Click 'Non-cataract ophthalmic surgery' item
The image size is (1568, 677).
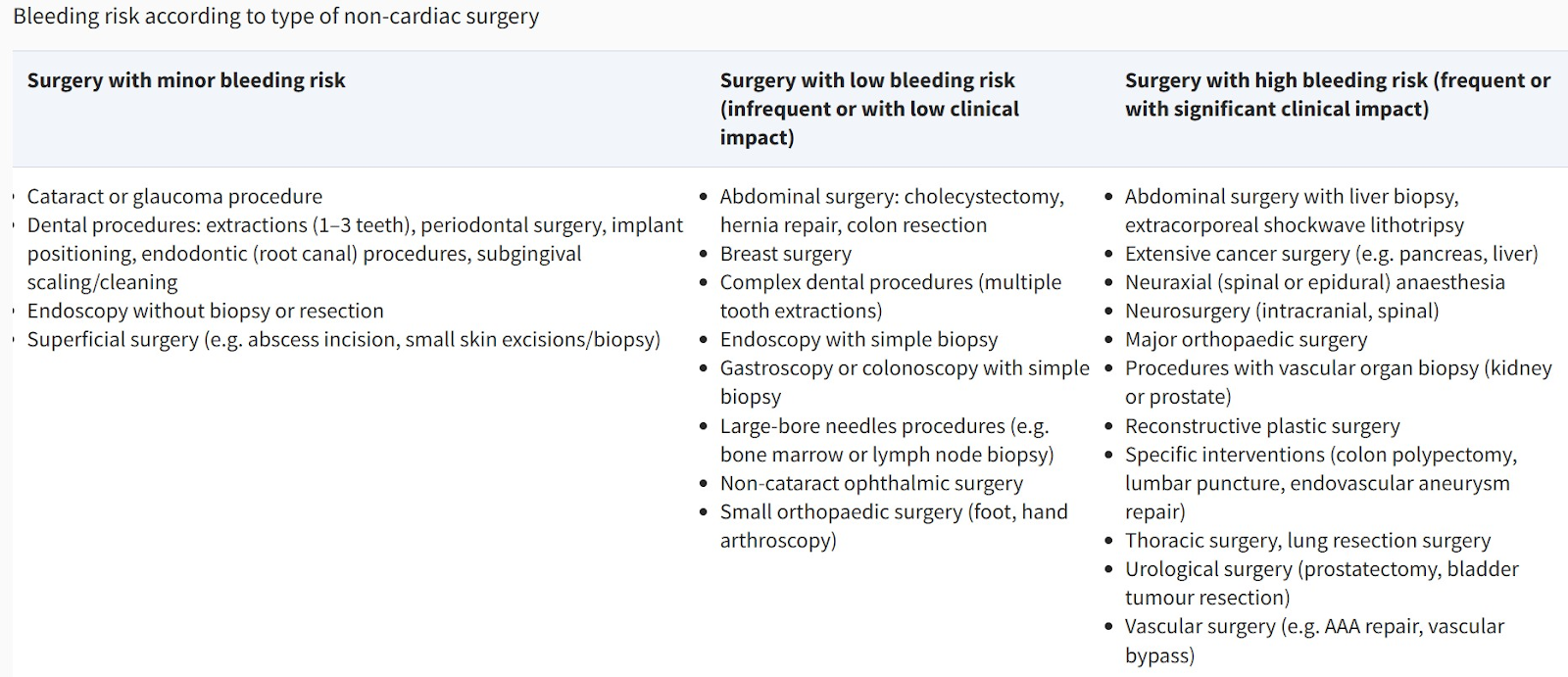coord(871,483)
